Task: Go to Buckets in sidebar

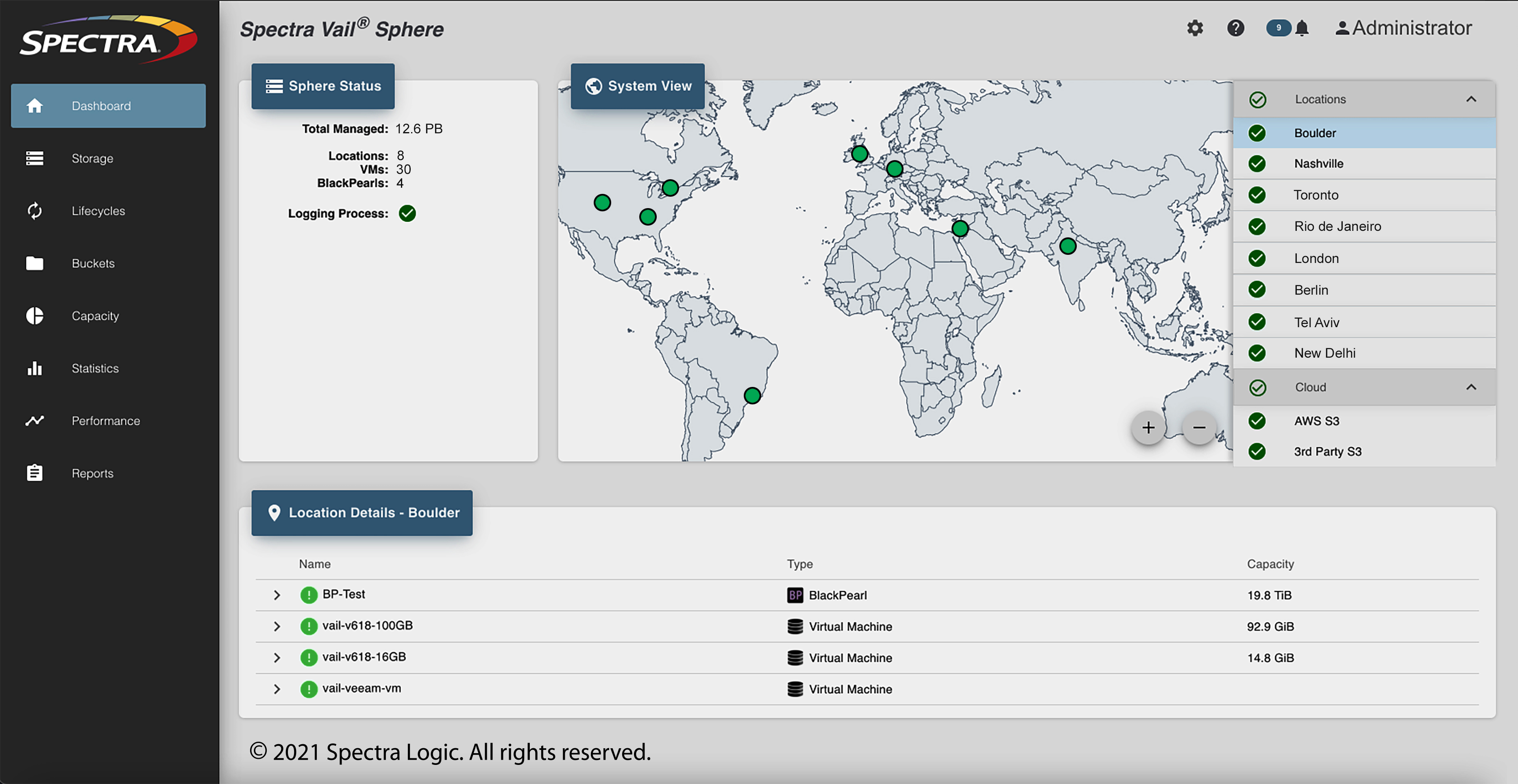Action: pyautogui.click(x=93, y=263)
